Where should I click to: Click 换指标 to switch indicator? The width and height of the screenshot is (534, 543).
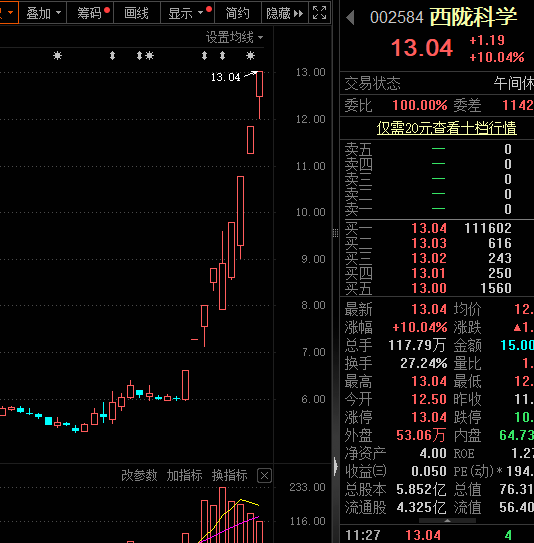pos(230,475)
